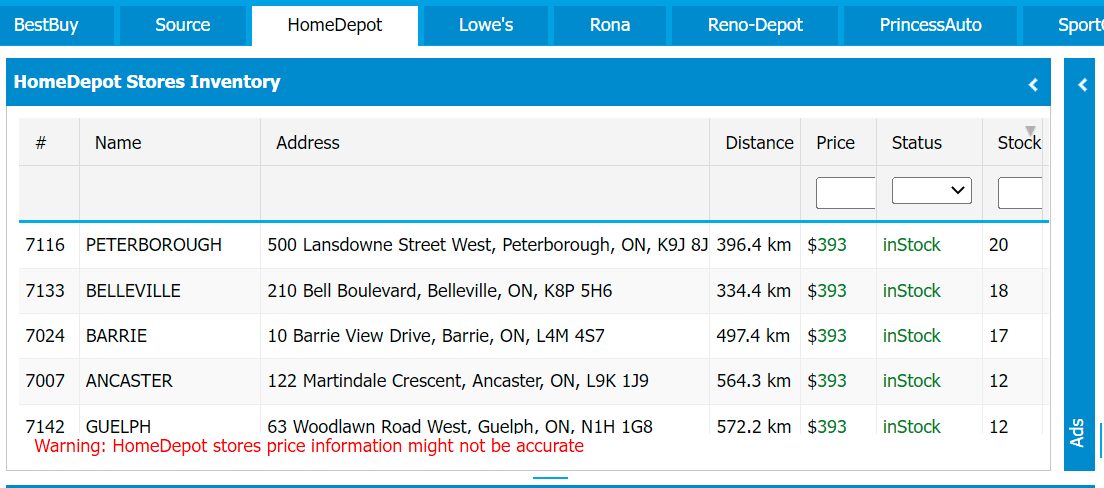1104x488 pixels.
Task: Expand the Ads side panel chevron
Action: (x=1083, y=85)
